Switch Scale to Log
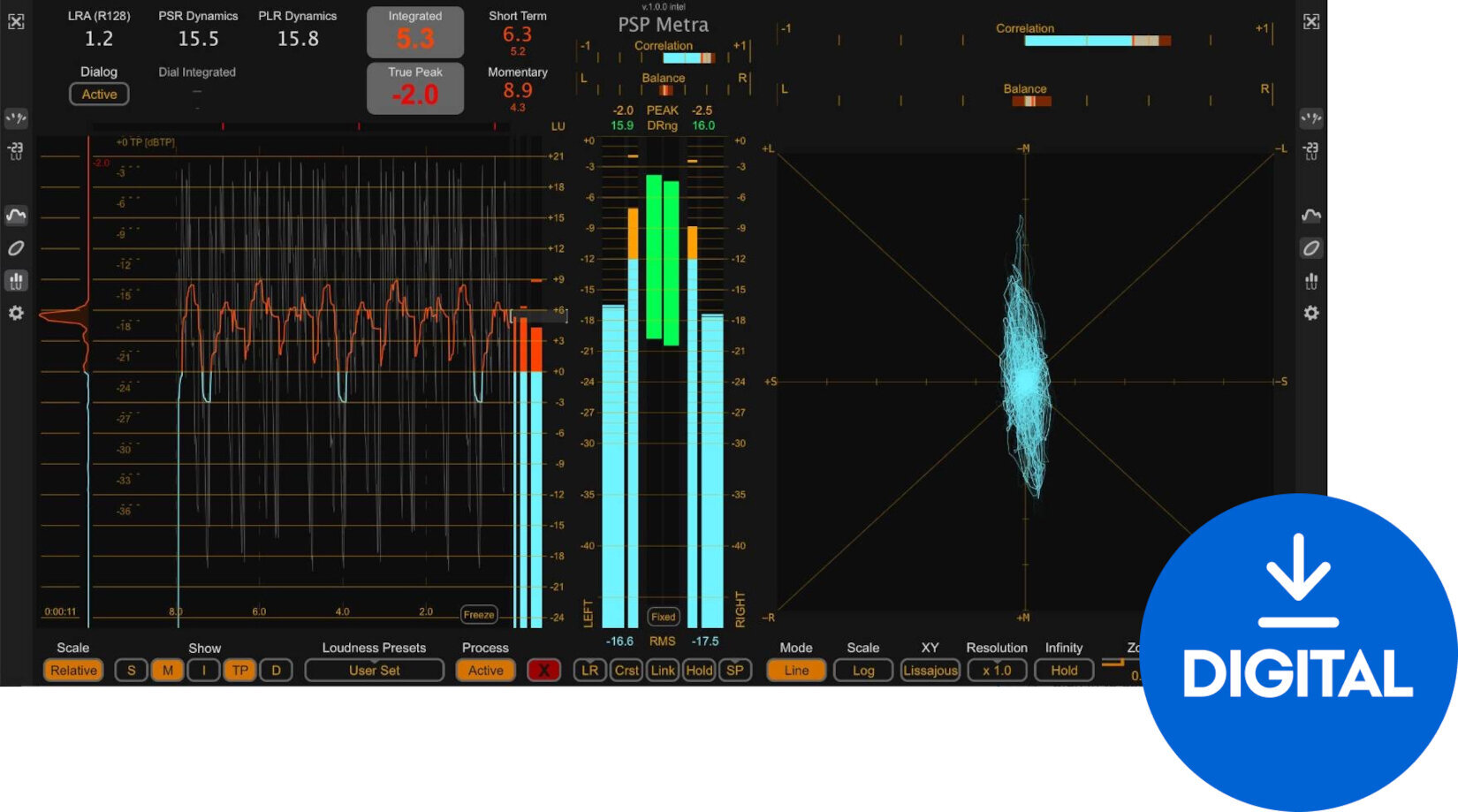 tap(862, 670)
